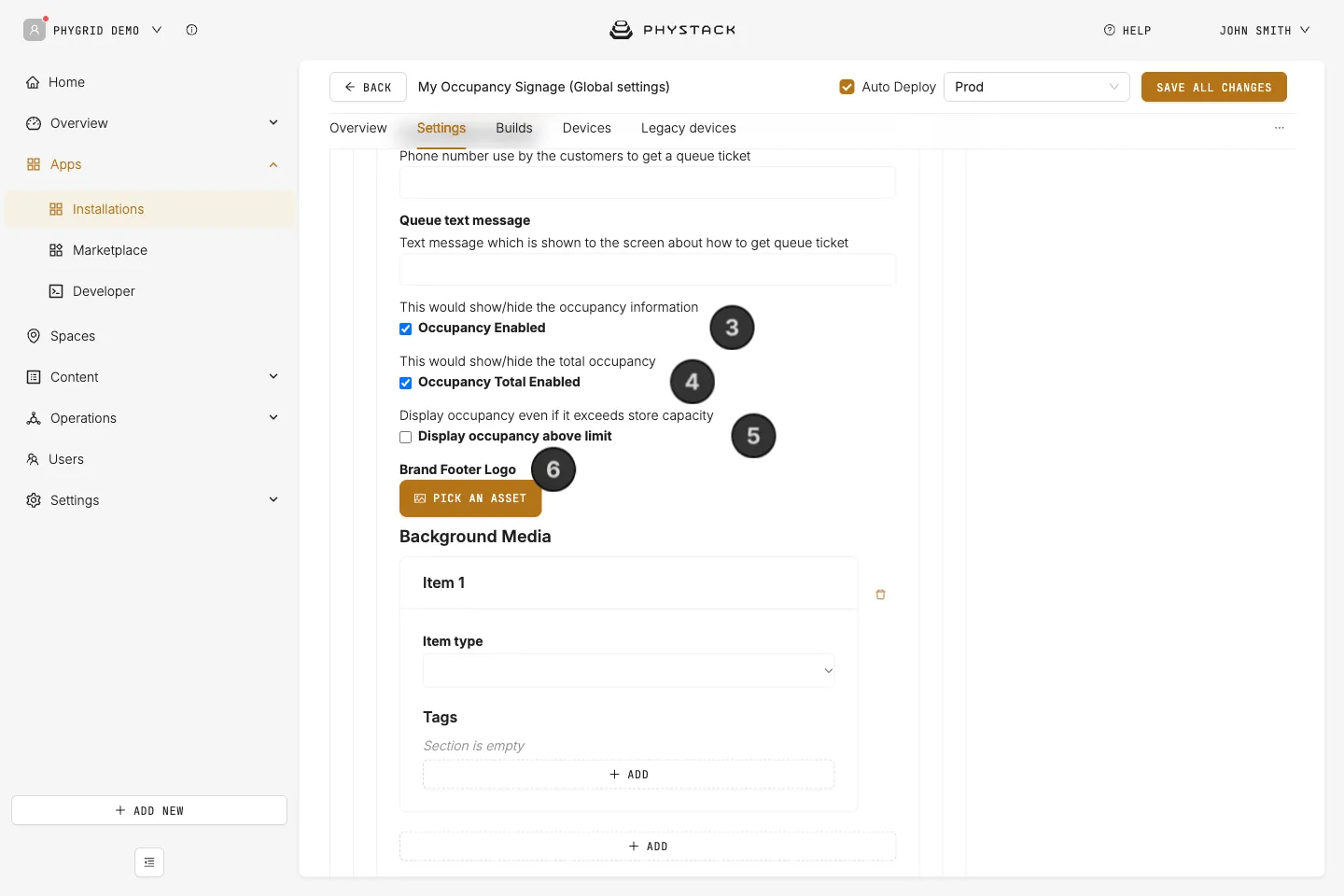Click the Add button under Tags
Image resolution: width=1344 pixels, height=896 pixels.
[629, 775]
